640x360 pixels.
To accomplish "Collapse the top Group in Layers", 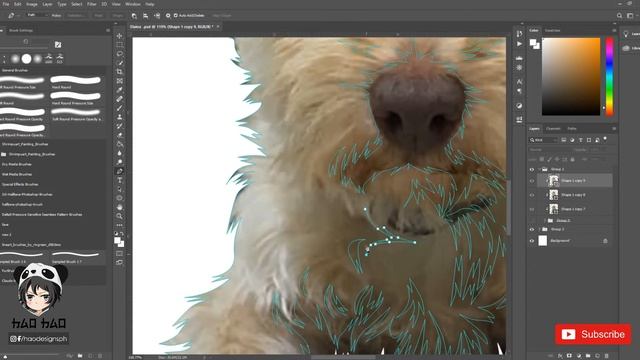I will (539, 169).
